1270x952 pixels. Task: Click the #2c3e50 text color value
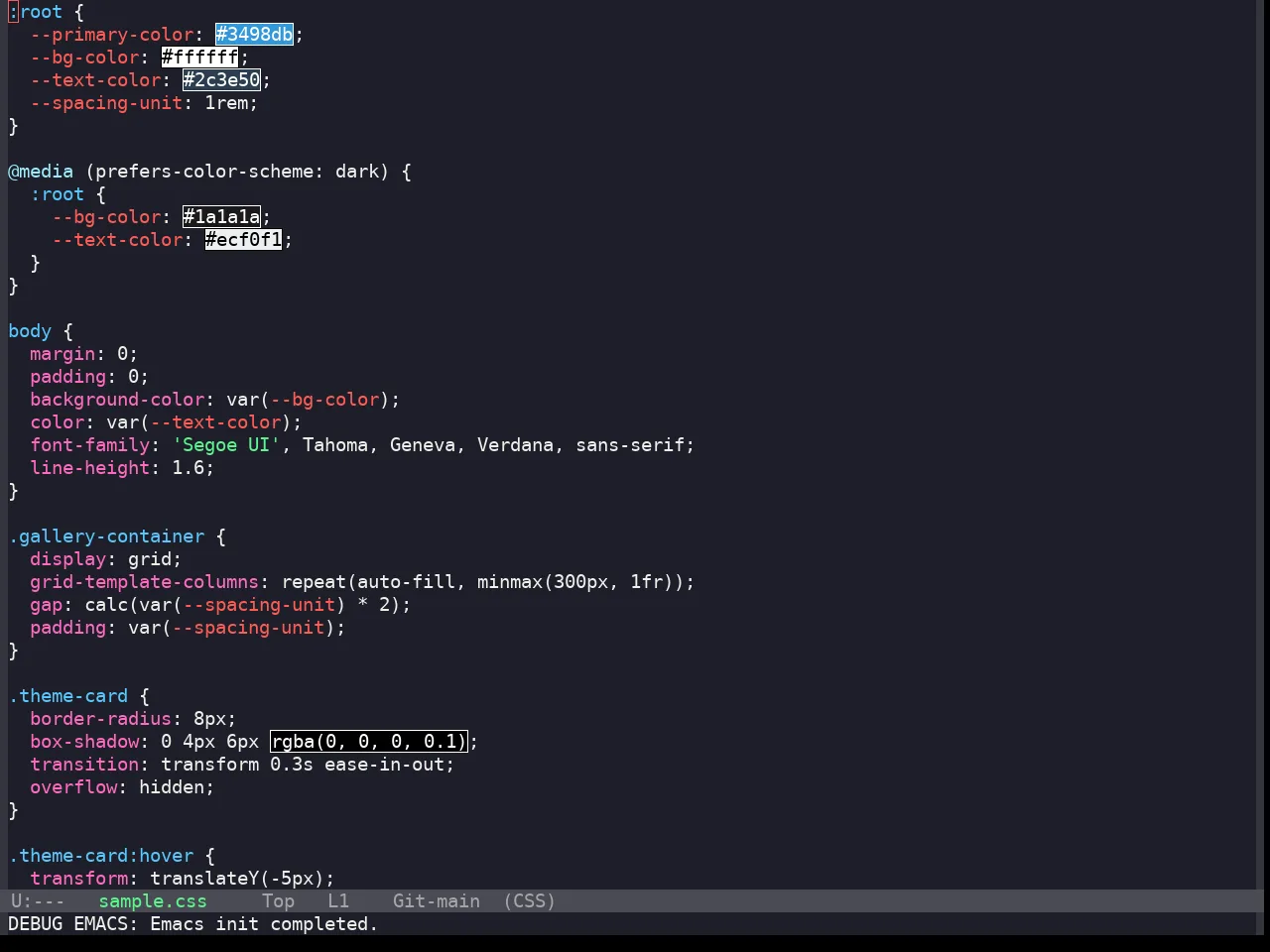pos(221,80)
